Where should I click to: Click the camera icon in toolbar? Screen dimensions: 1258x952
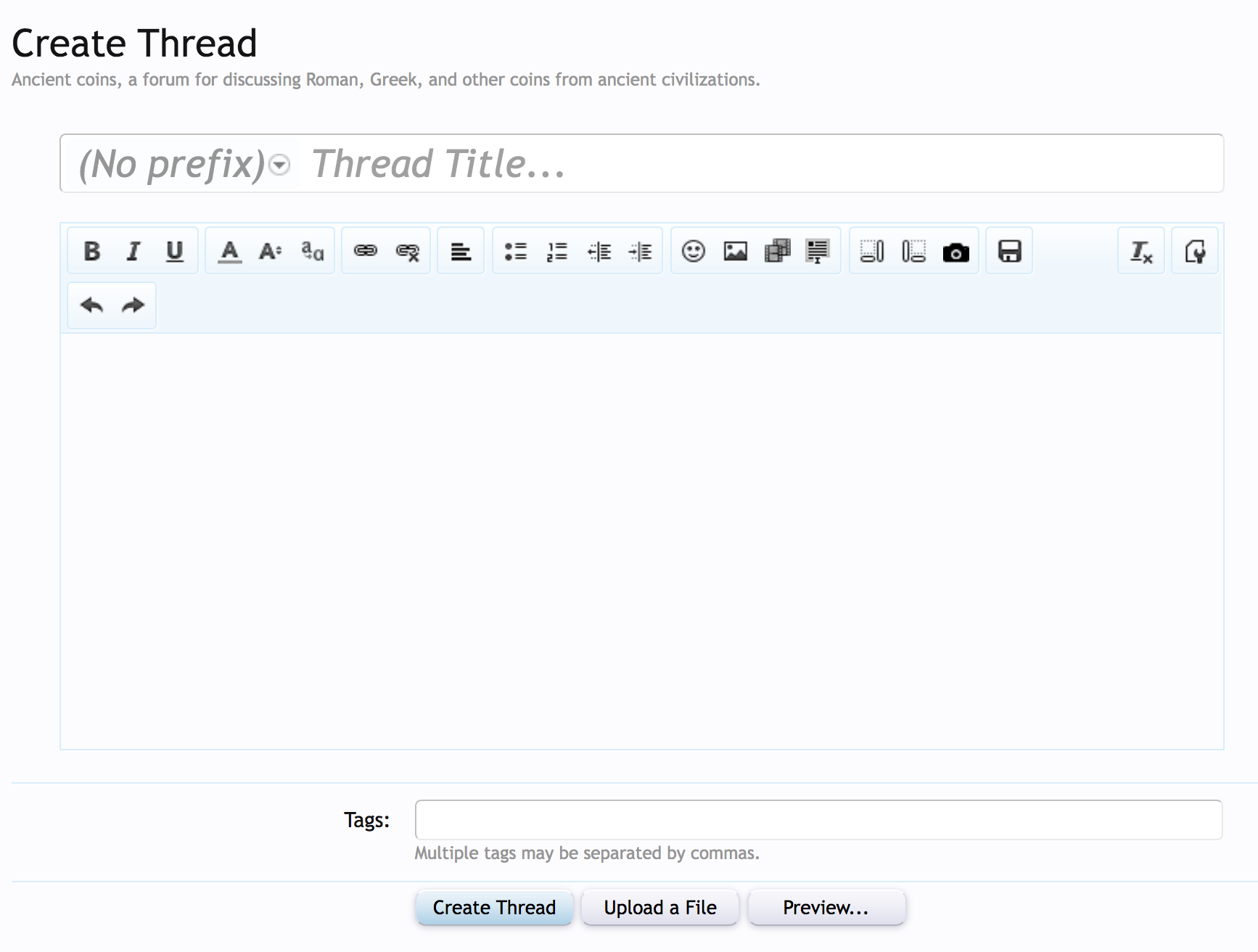(x=955, y=252)
